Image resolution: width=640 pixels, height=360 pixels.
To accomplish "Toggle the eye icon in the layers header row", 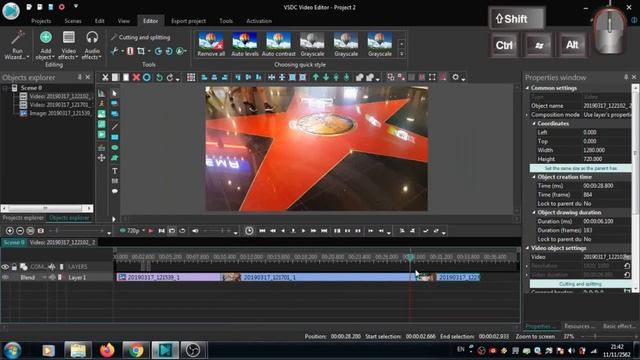I will (5, 267).
